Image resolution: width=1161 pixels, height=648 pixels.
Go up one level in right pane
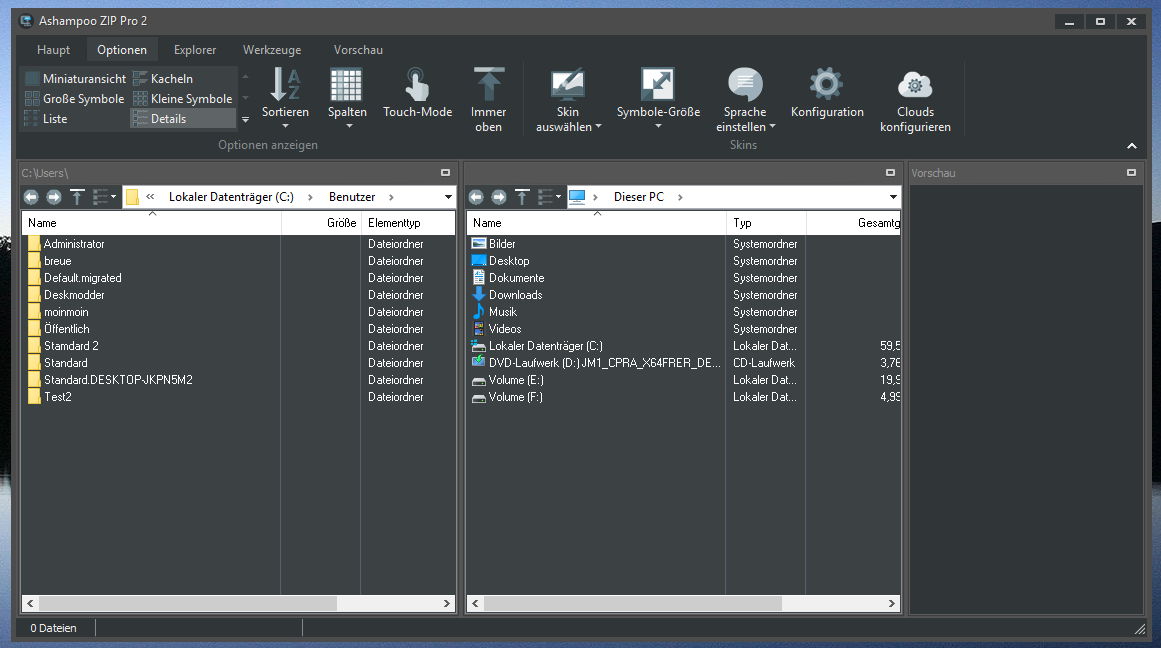click(x=522, y=197)
